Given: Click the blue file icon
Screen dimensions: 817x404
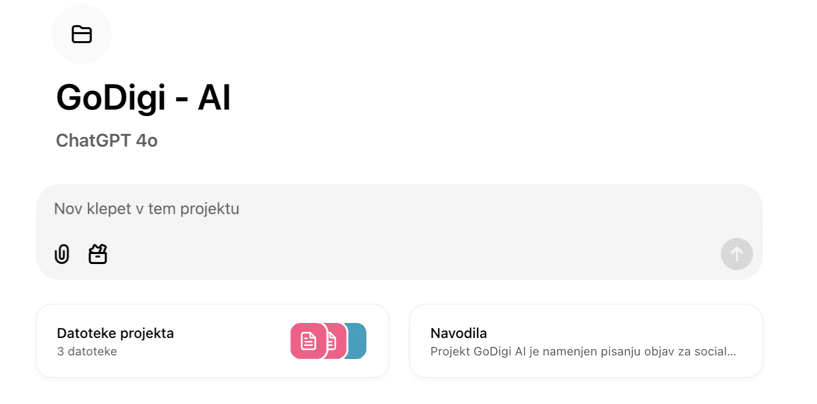Looking at the screenshot, I should [357, 341].
